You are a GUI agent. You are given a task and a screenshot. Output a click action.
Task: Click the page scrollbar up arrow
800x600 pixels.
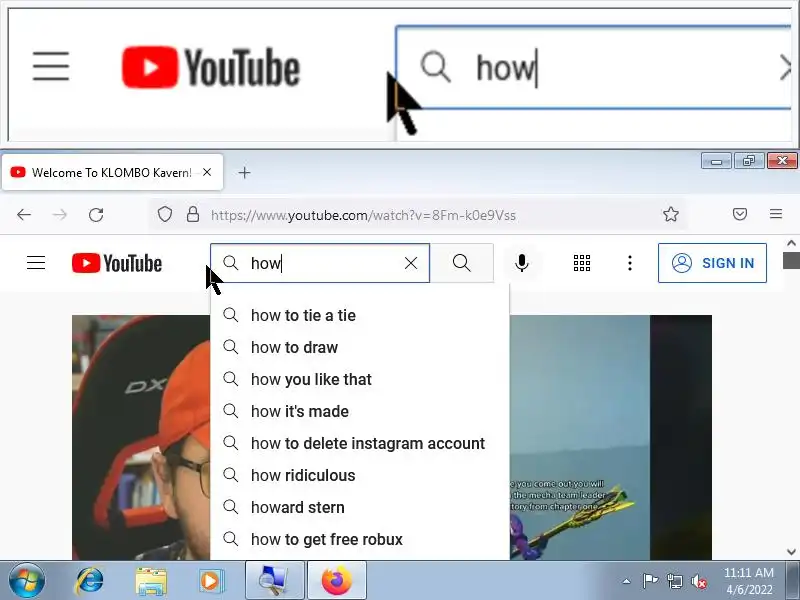791,243
